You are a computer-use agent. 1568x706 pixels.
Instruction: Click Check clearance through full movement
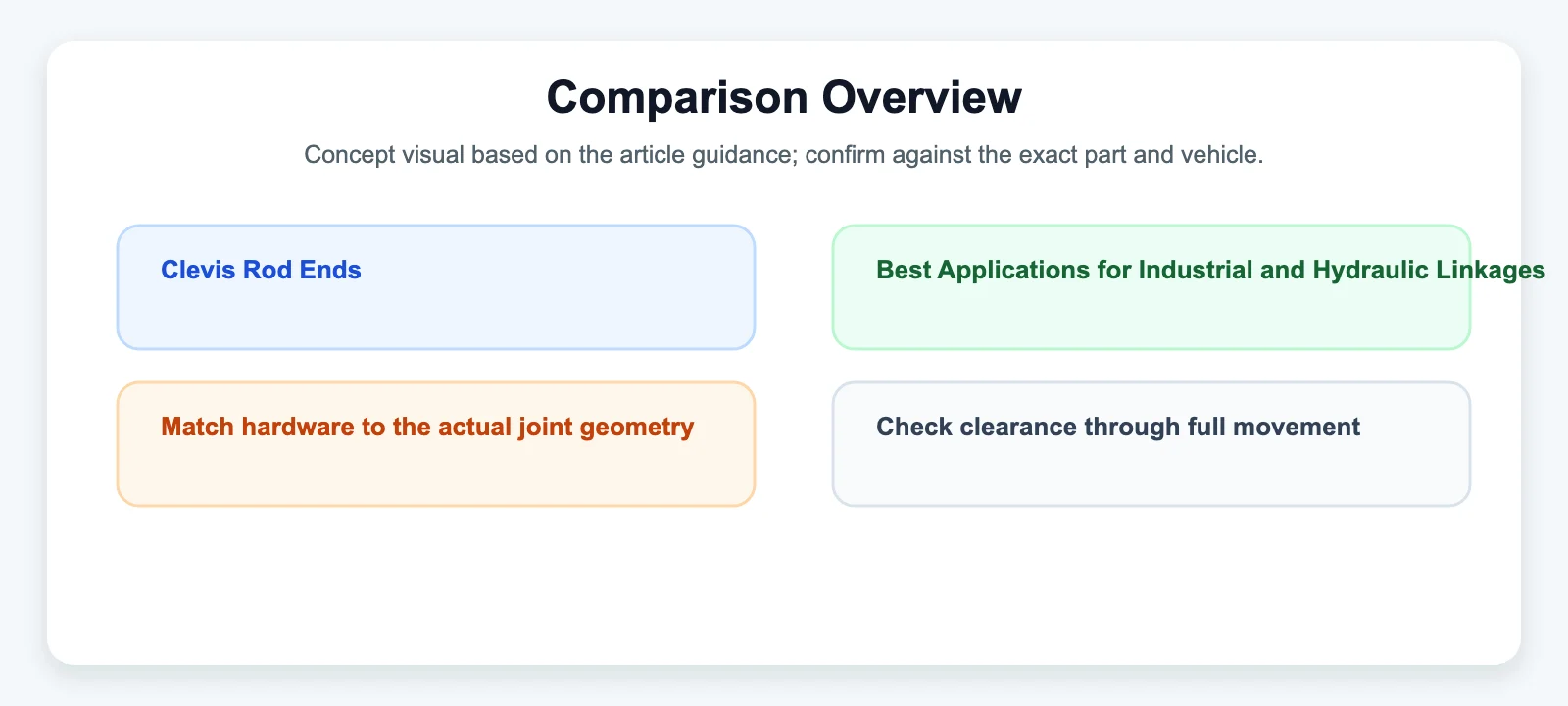pyautogui.click(x=1118, y=427)
